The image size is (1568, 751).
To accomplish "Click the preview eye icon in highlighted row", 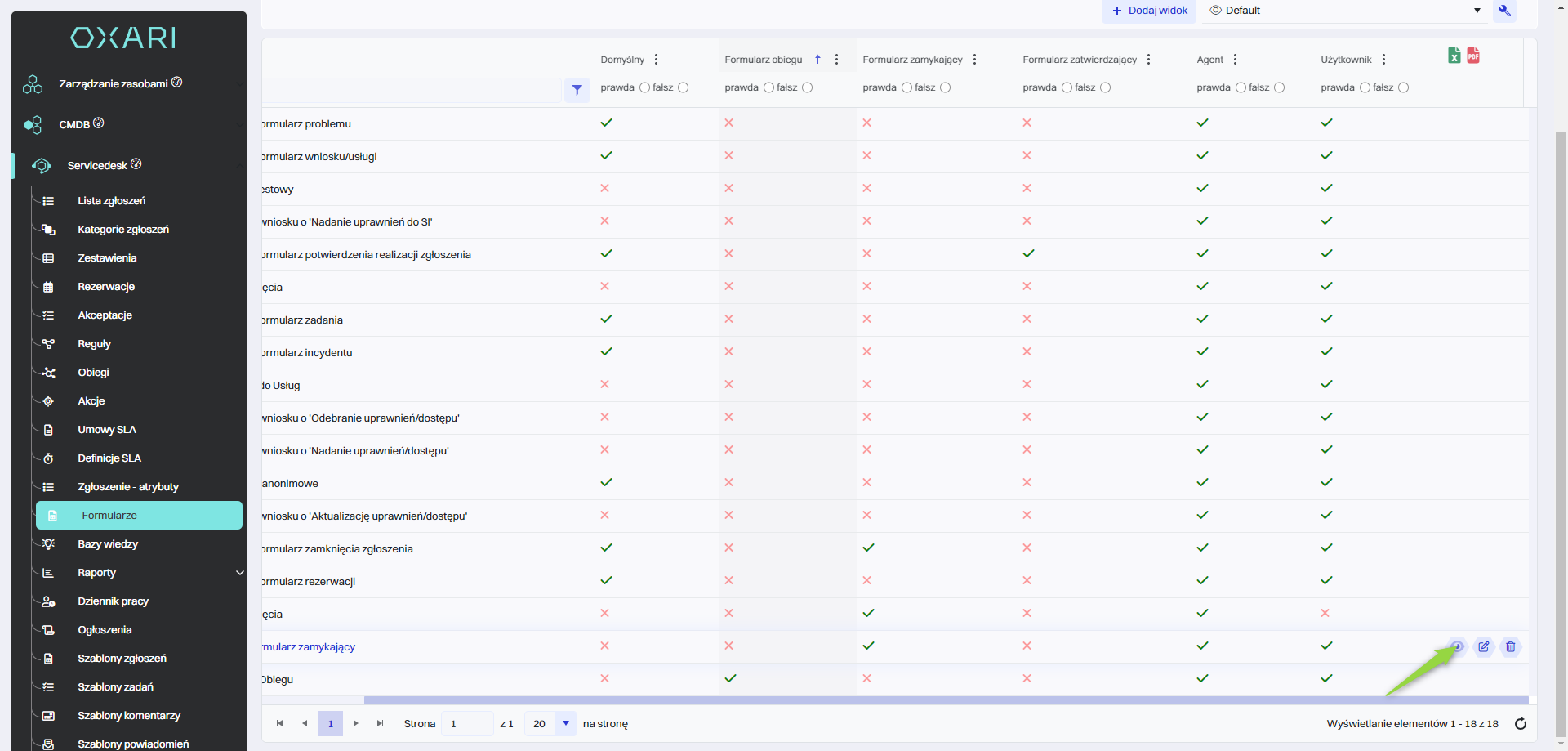I will click(x=1457, y=646).
